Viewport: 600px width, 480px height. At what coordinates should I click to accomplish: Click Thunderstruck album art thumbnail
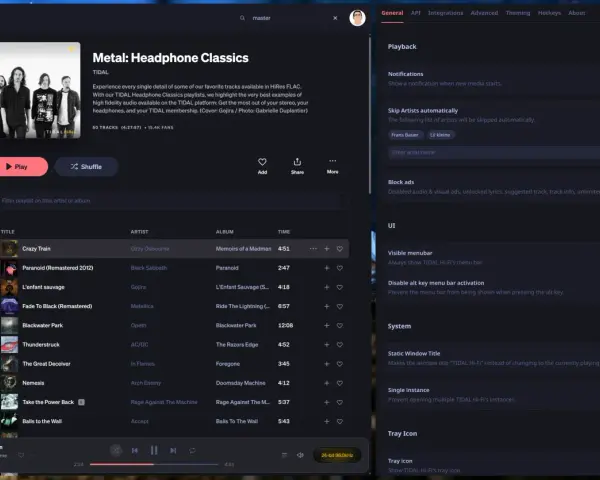click(9, 344)
